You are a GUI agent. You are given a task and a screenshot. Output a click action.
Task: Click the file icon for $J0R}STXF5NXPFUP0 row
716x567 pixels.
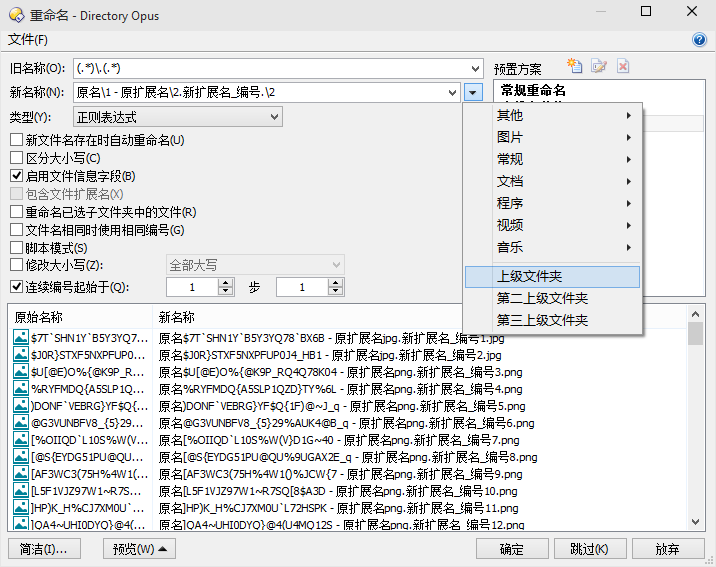coord(21,355)
